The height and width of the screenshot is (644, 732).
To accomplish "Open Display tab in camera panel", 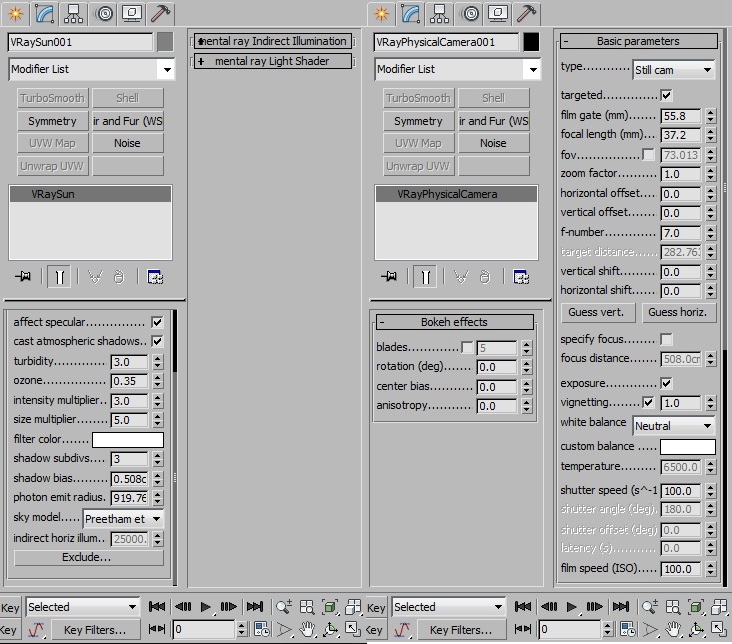I will [x=498, y=14].
